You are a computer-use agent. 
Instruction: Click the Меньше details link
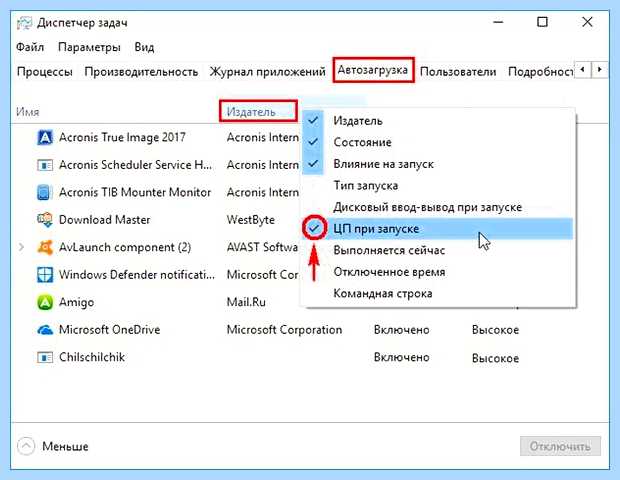click(65, 446)
